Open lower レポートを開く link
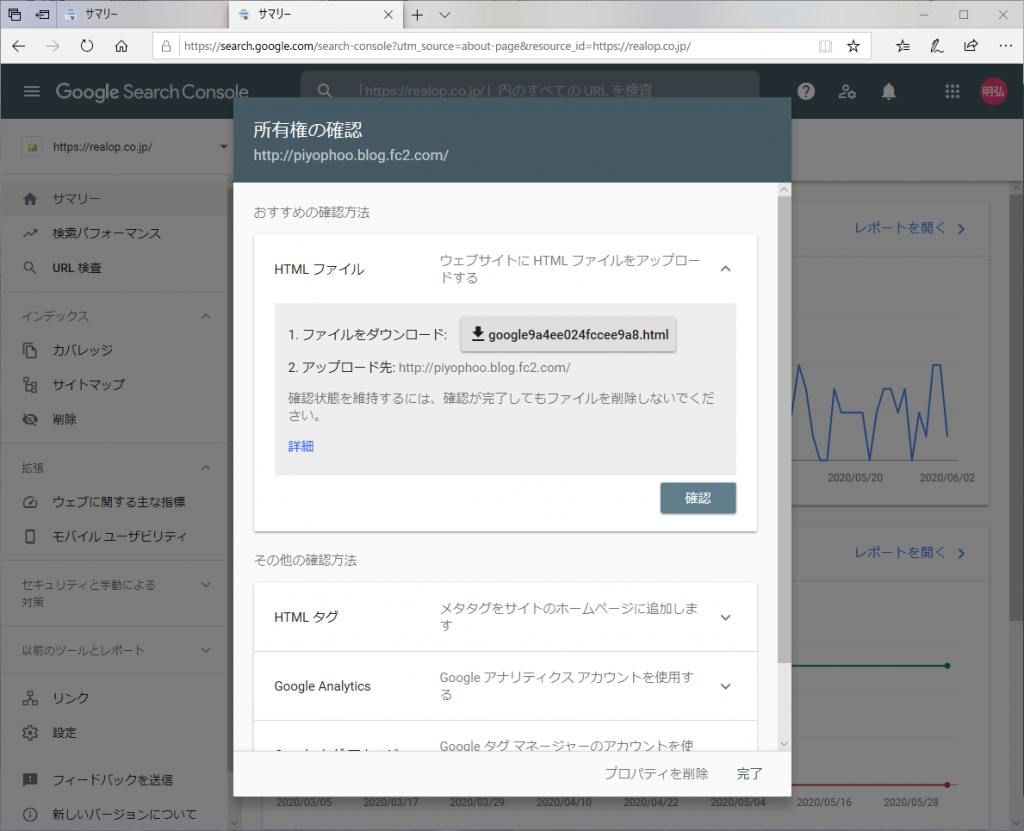 click(x=909, y=553)
